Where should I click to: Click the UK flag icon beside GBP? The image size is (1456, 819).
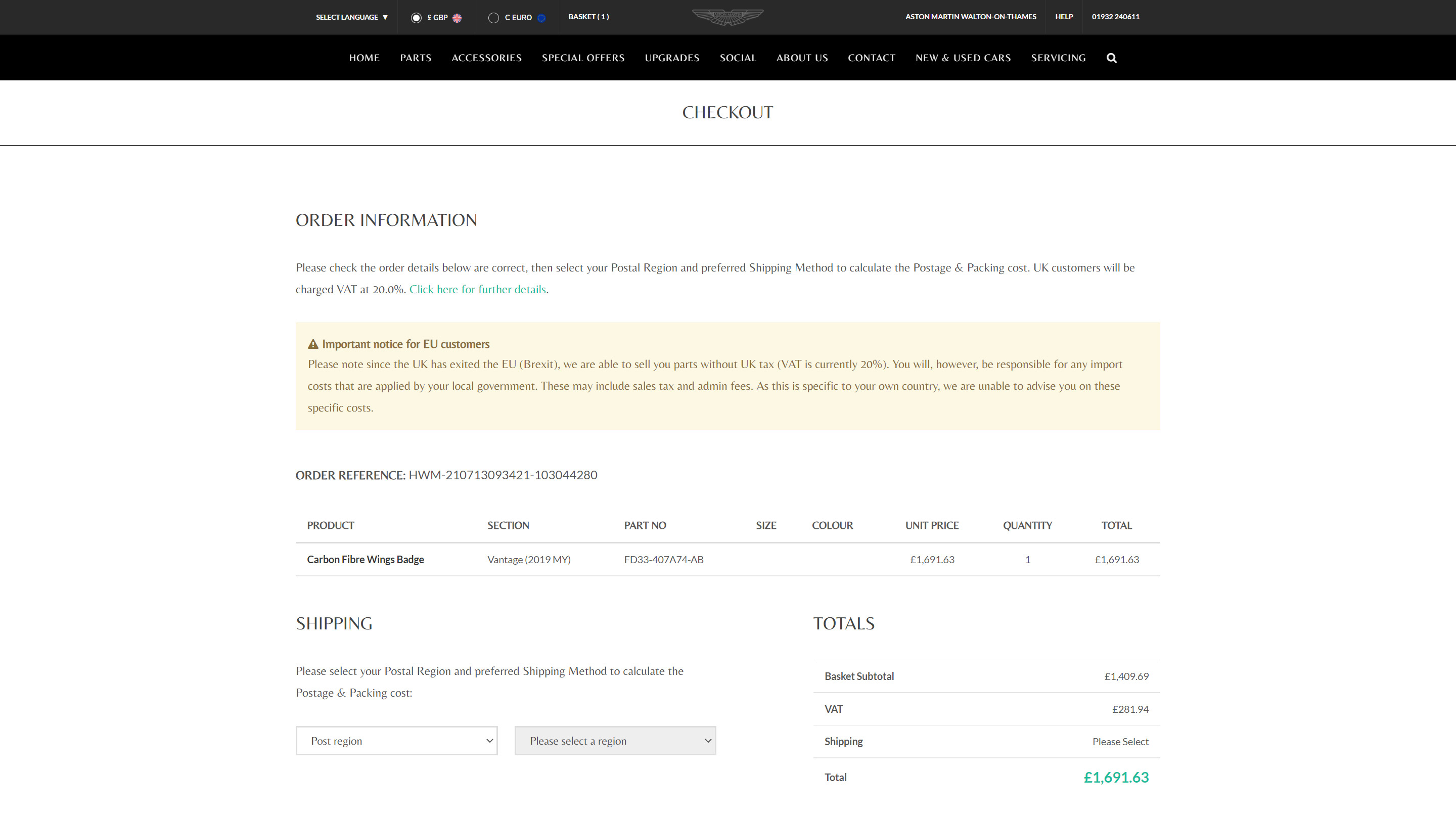457,18
